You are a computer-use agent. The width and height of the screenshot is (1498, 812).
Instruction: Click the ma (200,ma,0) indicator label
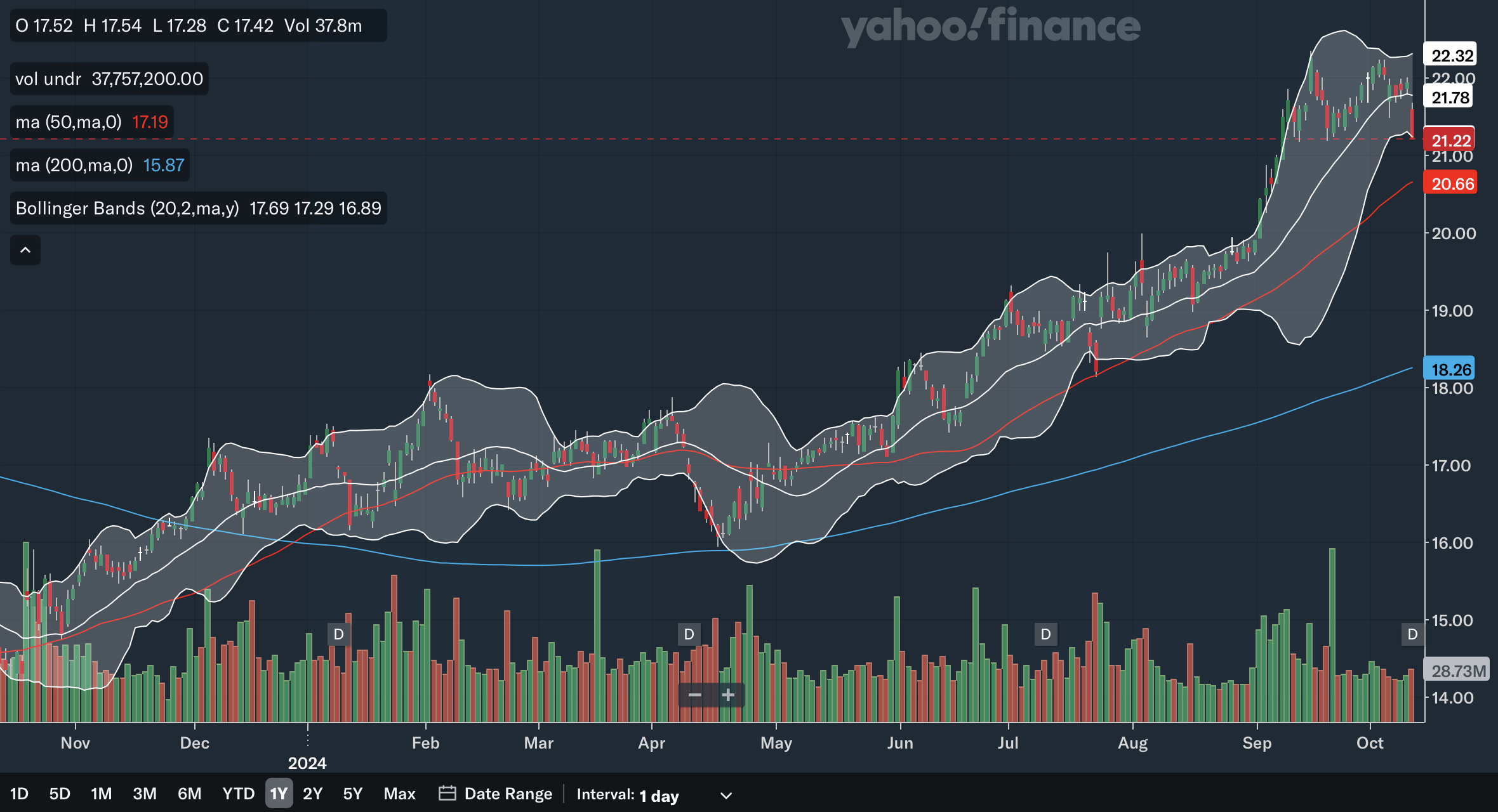74,165
